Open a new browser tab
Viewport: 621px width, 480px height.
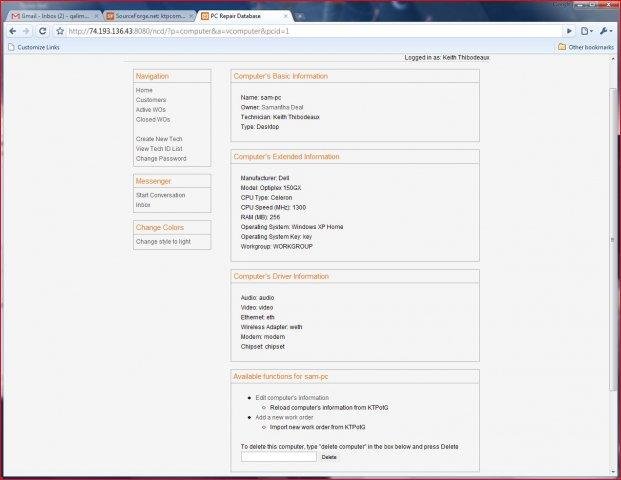pos(300,16)
